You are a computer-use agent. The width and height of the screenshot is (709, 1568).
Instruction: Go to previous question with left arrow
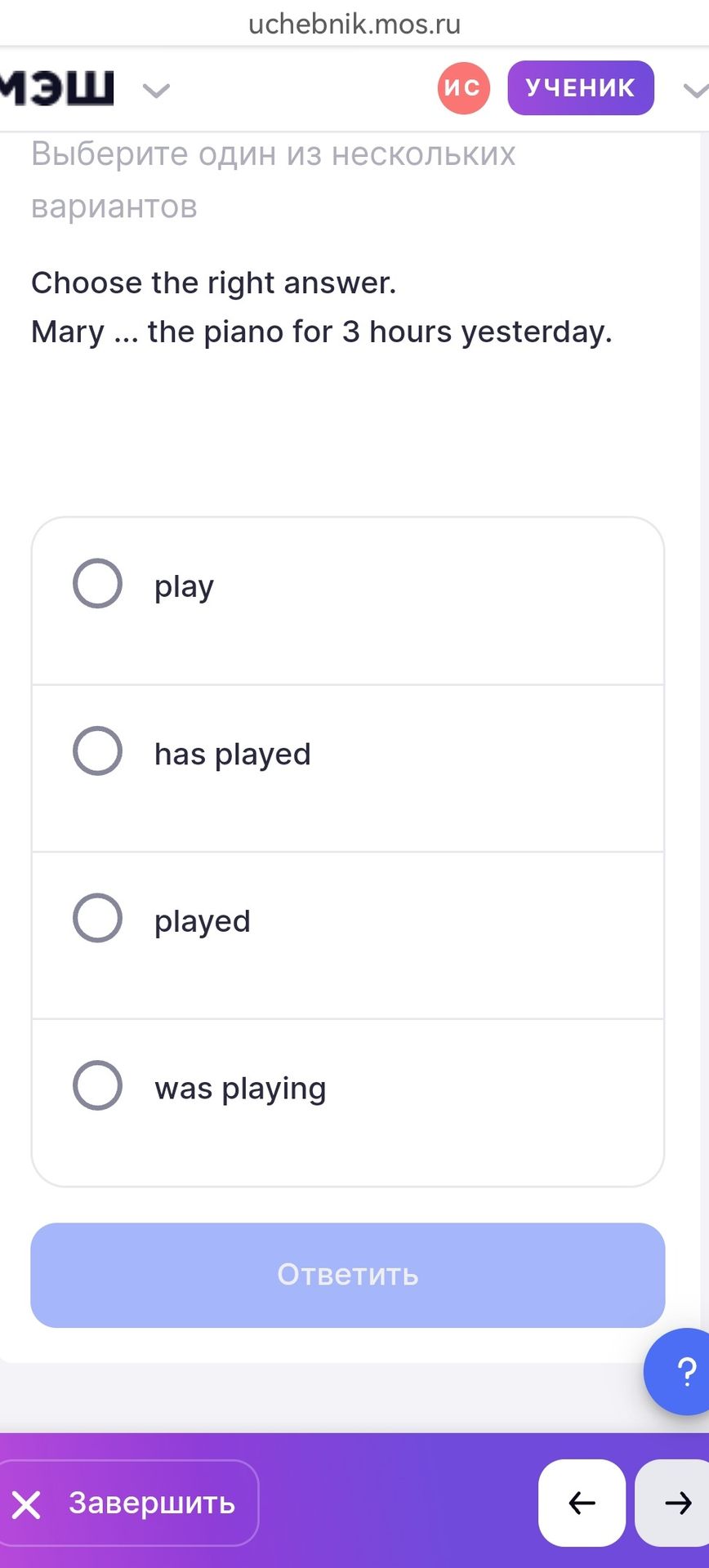(x=582, y=1503)
